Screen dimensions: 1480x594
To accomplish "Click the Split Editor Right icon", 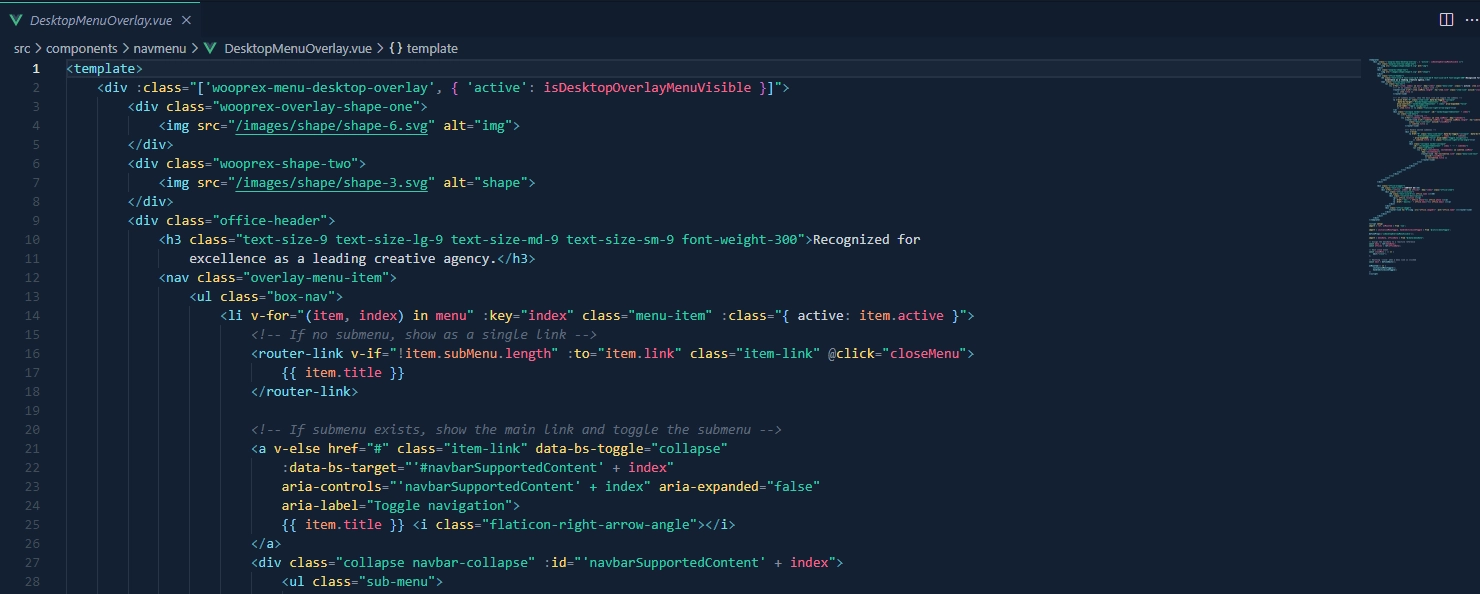I will (1446, 20).
